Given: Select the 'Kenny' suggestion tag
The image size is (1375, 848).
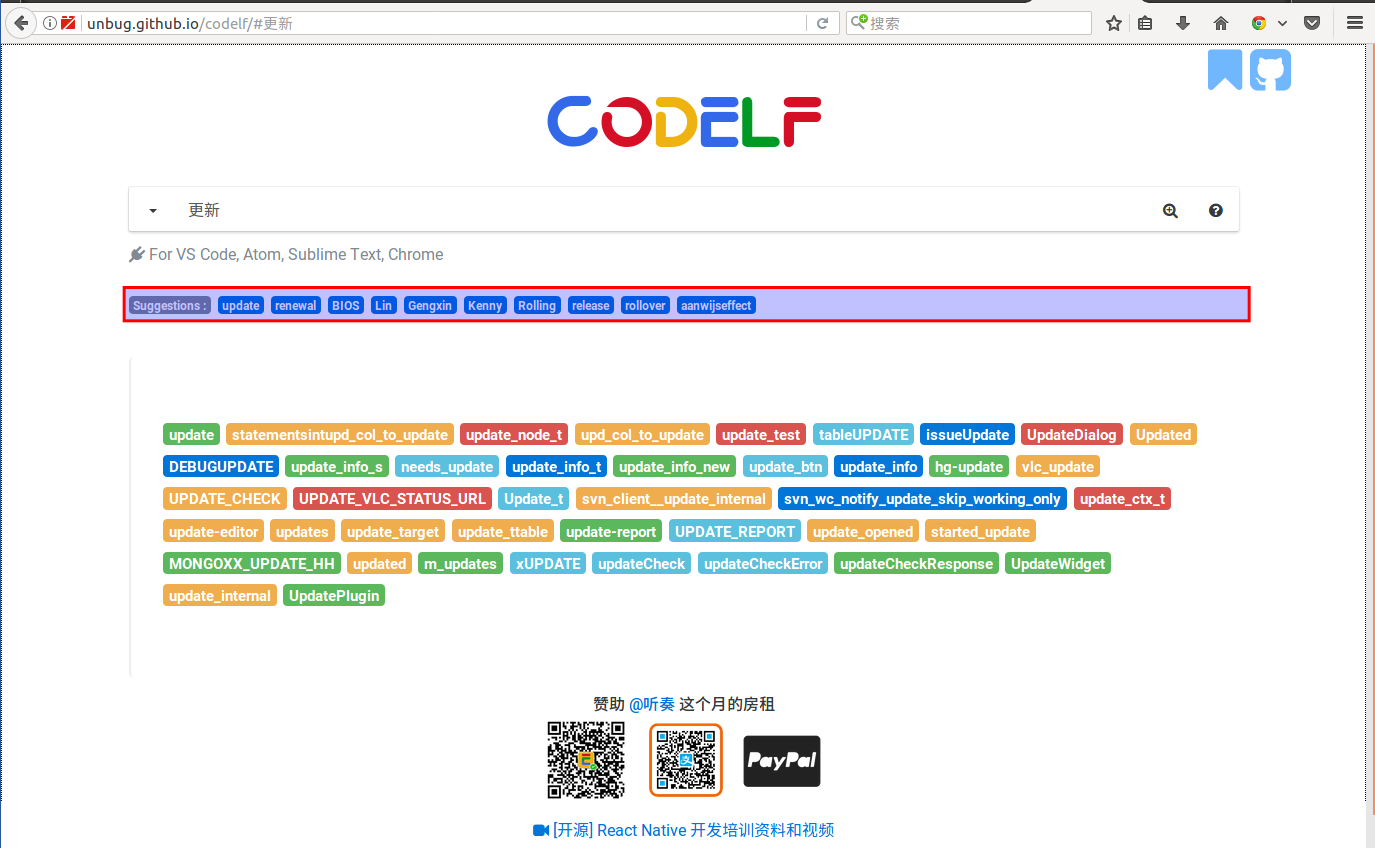Looking at the screenshot, I should tap(485, 305).
